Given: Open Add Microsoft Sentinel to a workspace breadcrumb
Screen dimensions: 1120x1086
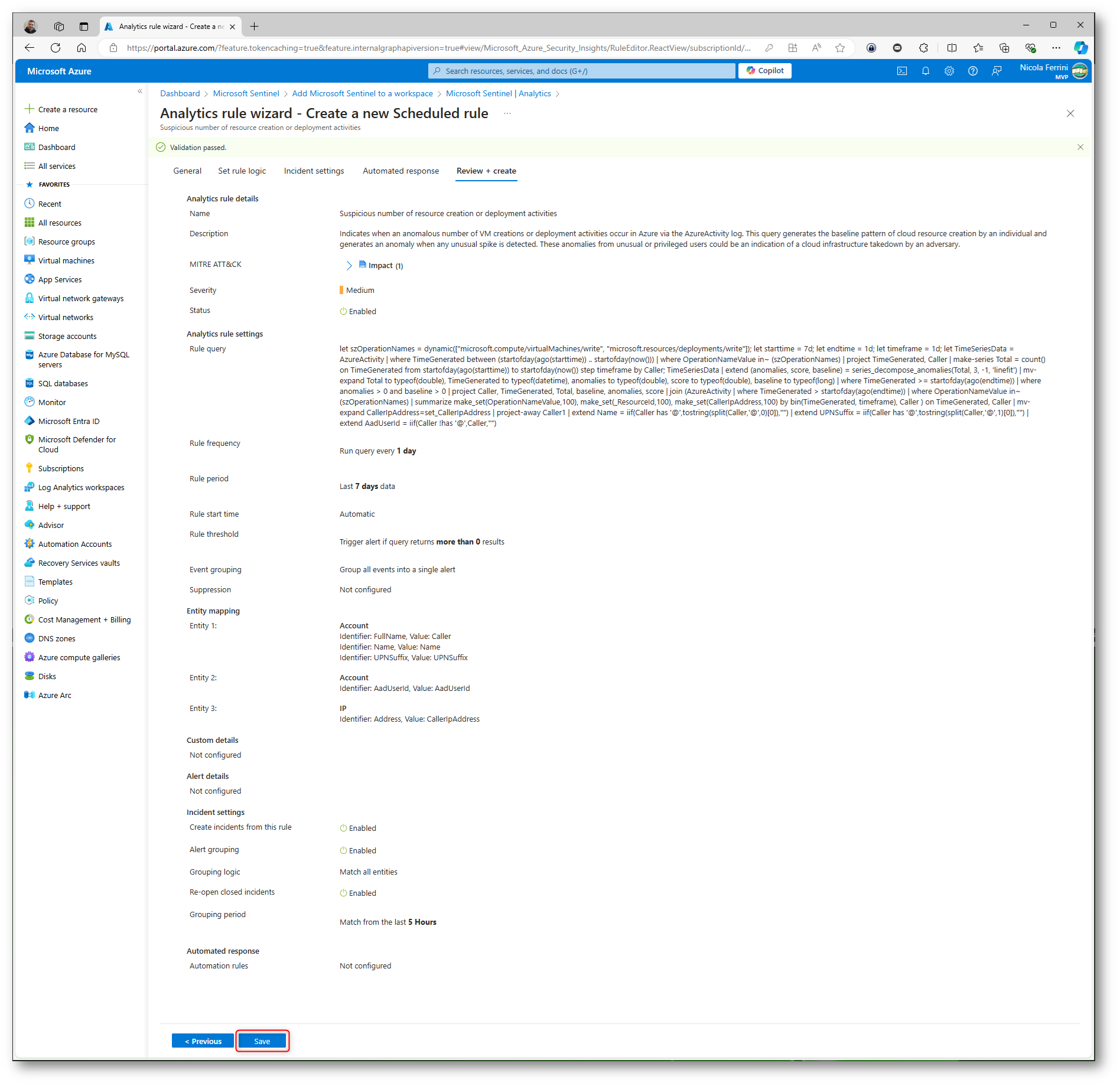Looking at the screenshot, I should 363,93.
